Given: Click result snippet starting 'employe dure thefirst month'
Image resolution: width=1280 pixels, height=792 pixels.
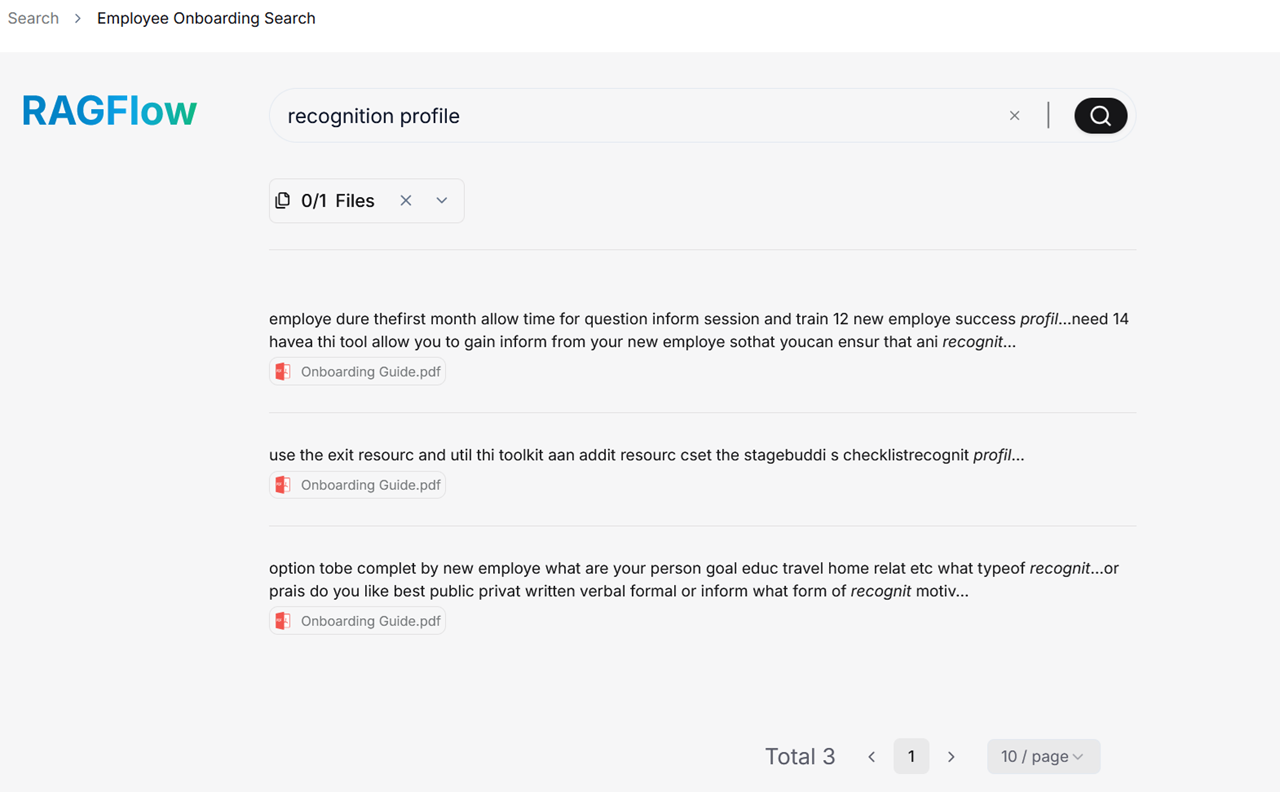Looking at the screenshot, I should coord(699,330).
